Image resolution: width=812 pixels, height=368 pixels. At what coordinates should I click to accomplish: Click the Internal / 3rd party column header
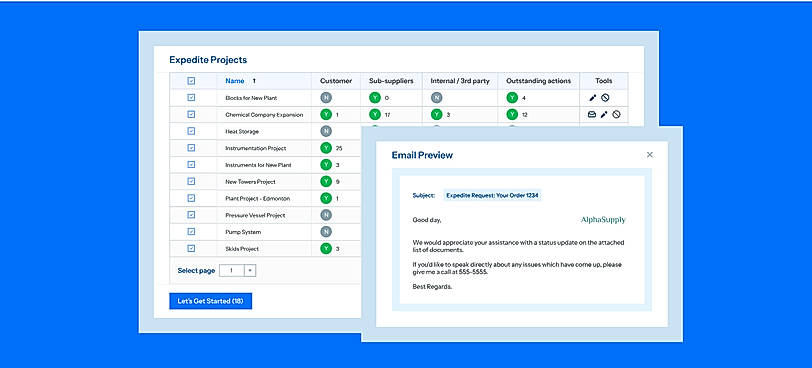click(460, 81)
